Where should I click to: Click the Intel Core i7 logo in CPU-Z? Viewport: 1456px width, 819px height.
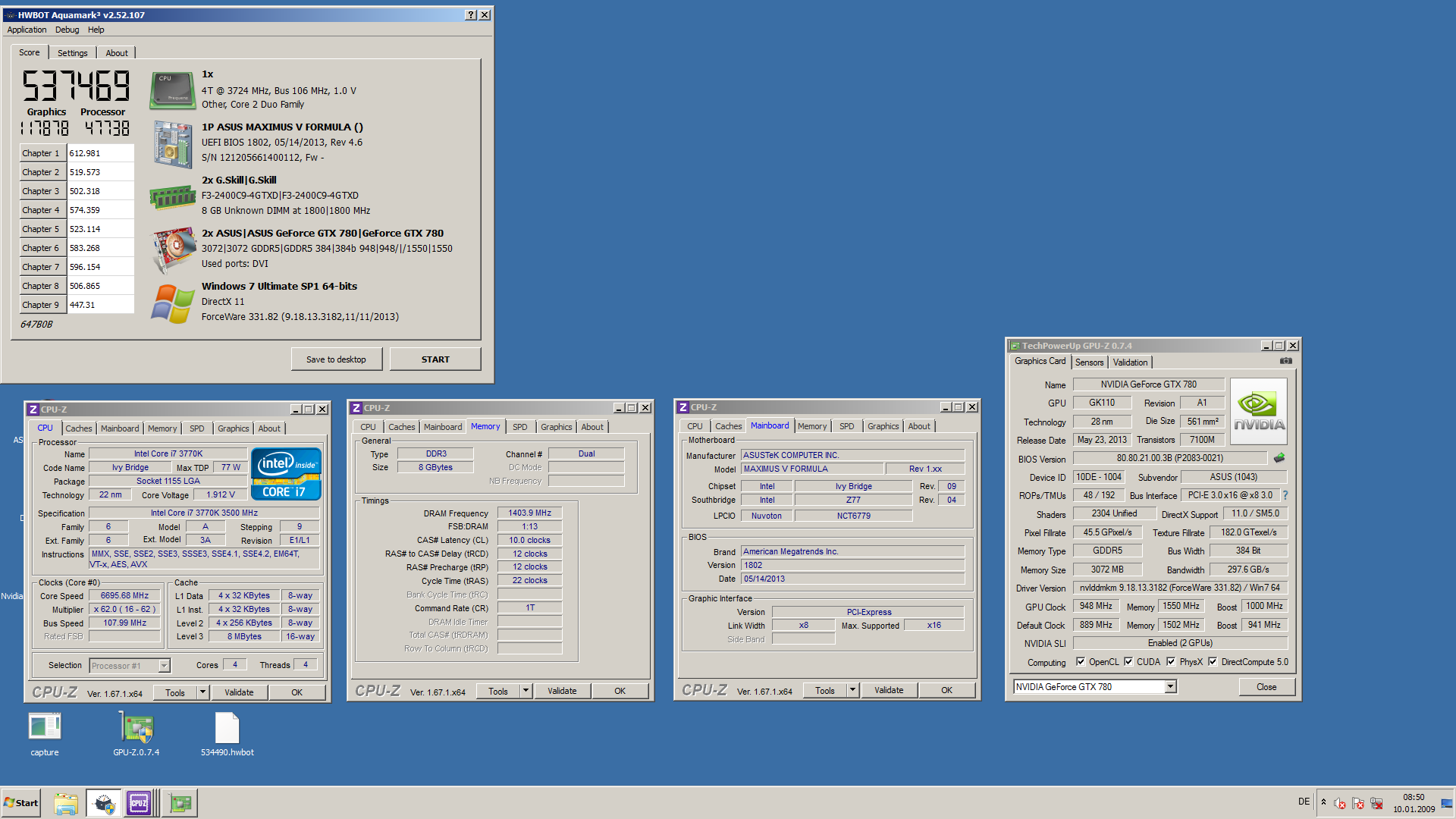286,474
